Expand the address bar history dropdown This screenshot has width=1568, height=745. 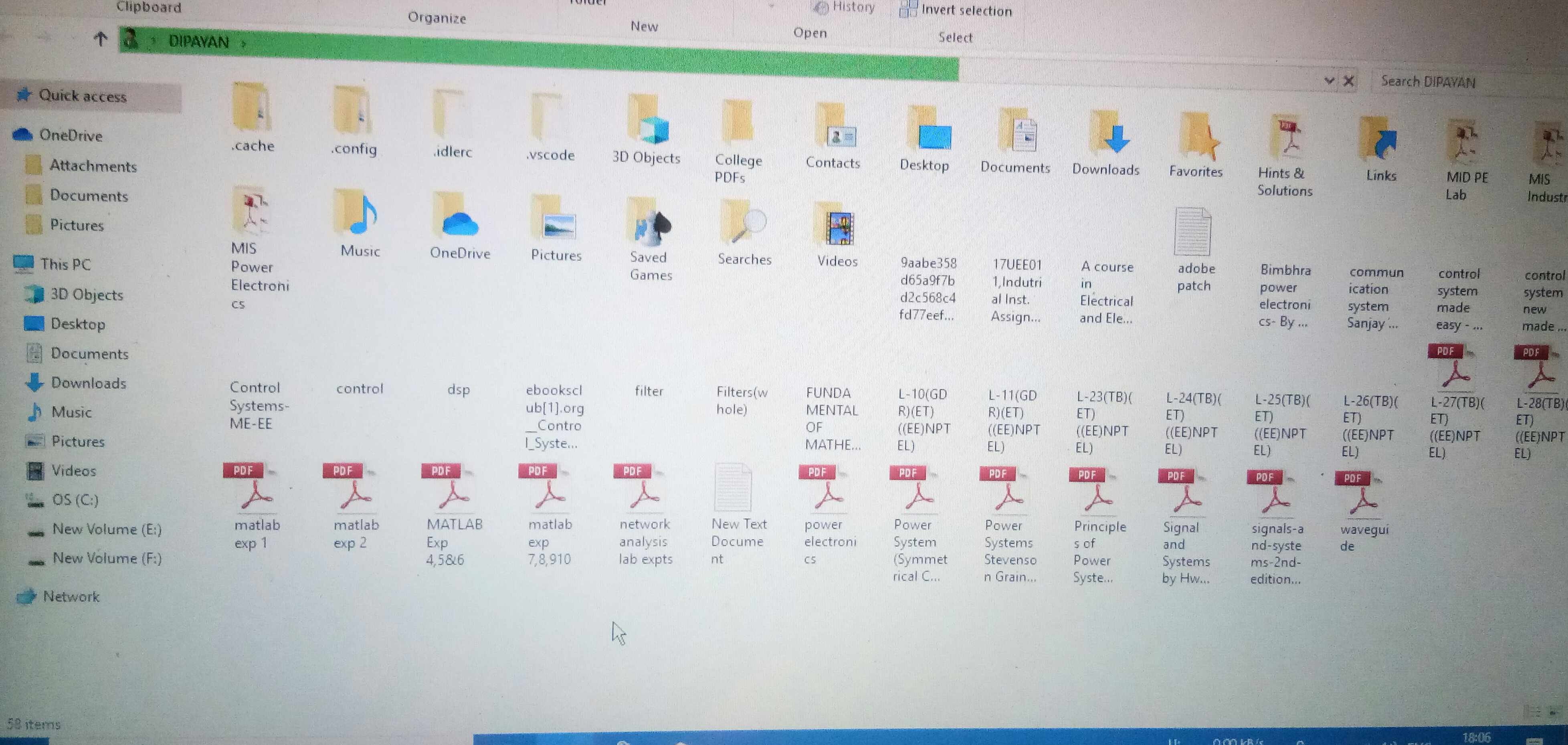pos(1329,80)
